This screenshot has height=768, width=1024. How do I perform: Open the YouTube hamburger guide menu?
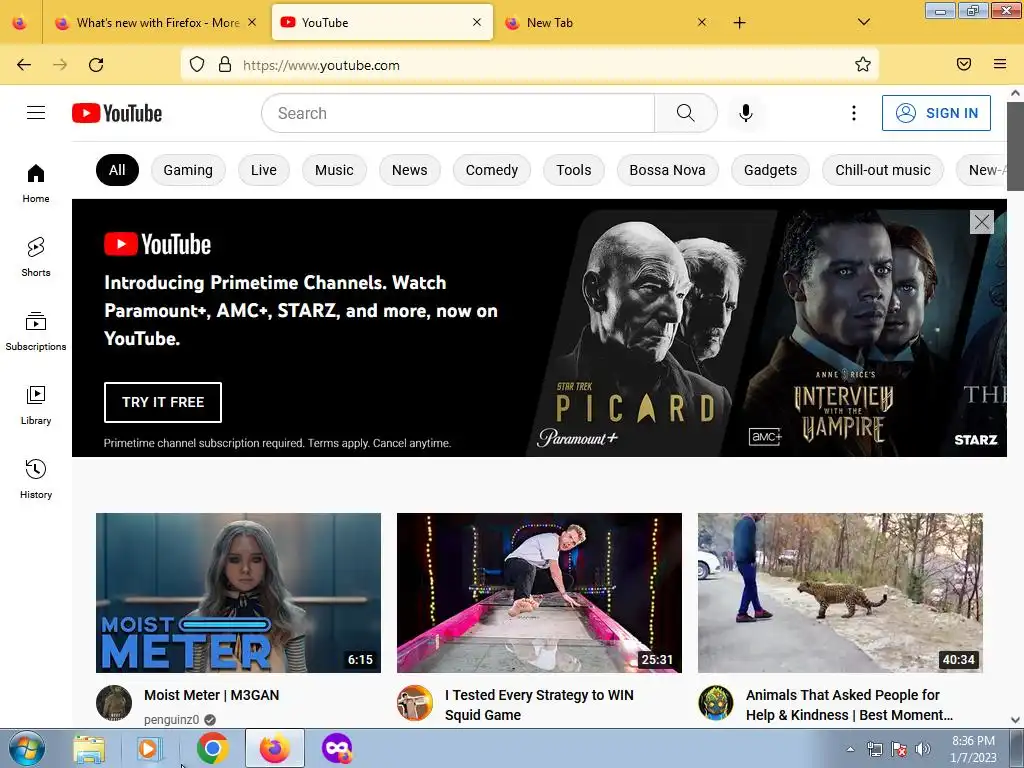(36, 113)
